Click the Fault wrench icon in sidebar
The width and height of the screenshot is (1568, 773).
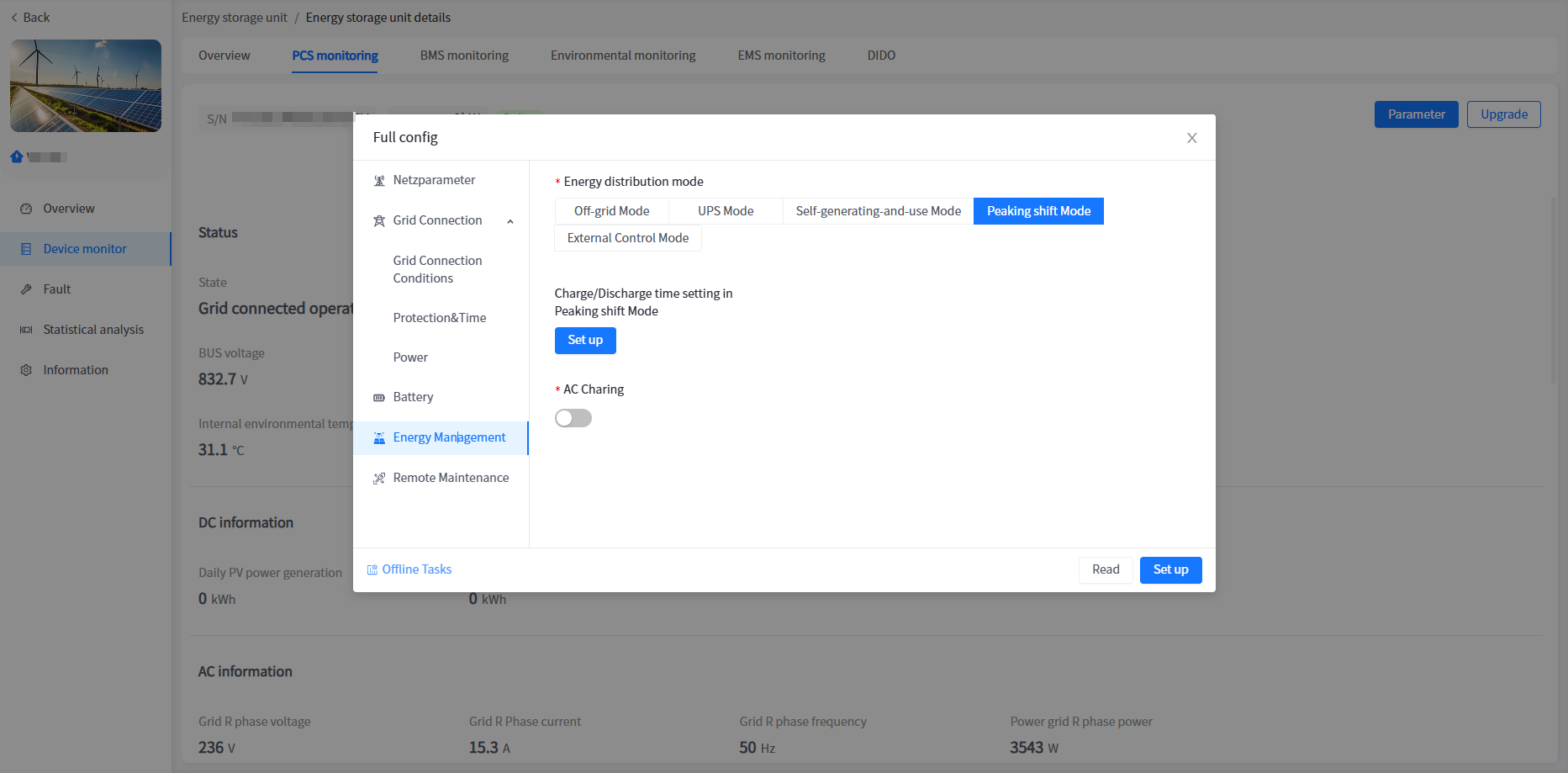coord(26,289)
